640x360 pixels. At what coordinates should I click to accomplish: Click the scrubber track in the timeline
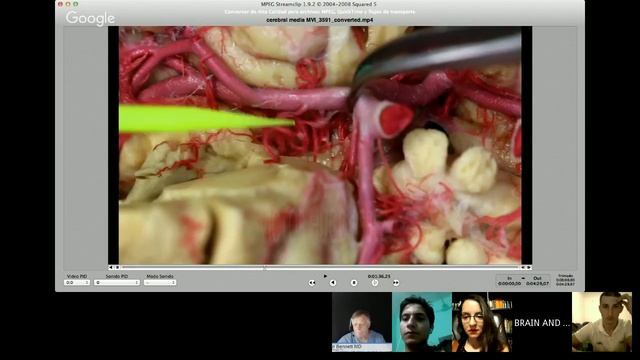pos(320,267)
